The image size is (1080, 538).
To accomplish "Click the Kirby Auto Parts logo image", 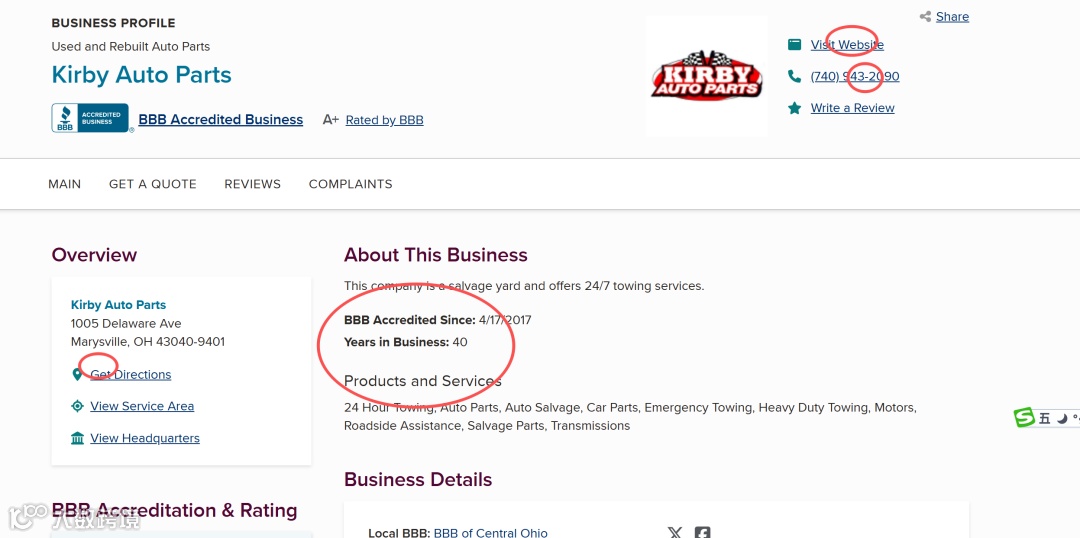I will click(x=706, y=75).
